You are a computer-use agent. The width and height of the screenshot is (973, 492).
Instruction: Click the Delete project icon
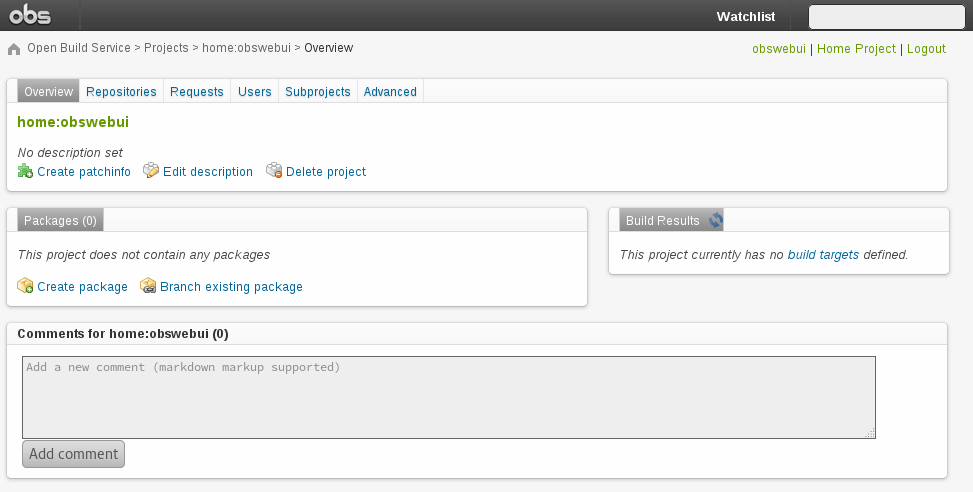click(274, 171)
